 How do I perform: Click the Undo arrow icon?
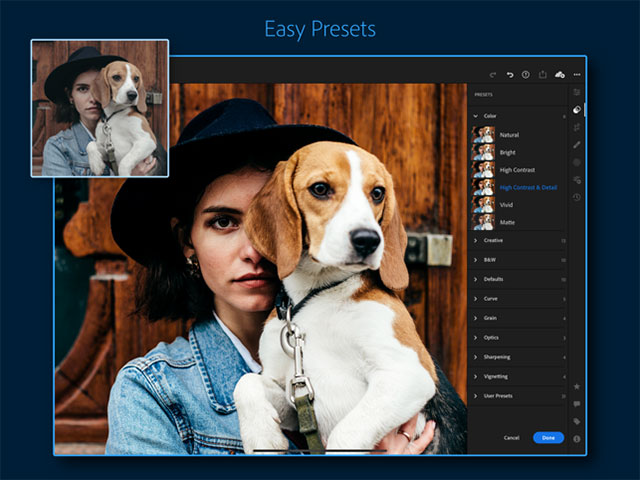click(509, 74)
